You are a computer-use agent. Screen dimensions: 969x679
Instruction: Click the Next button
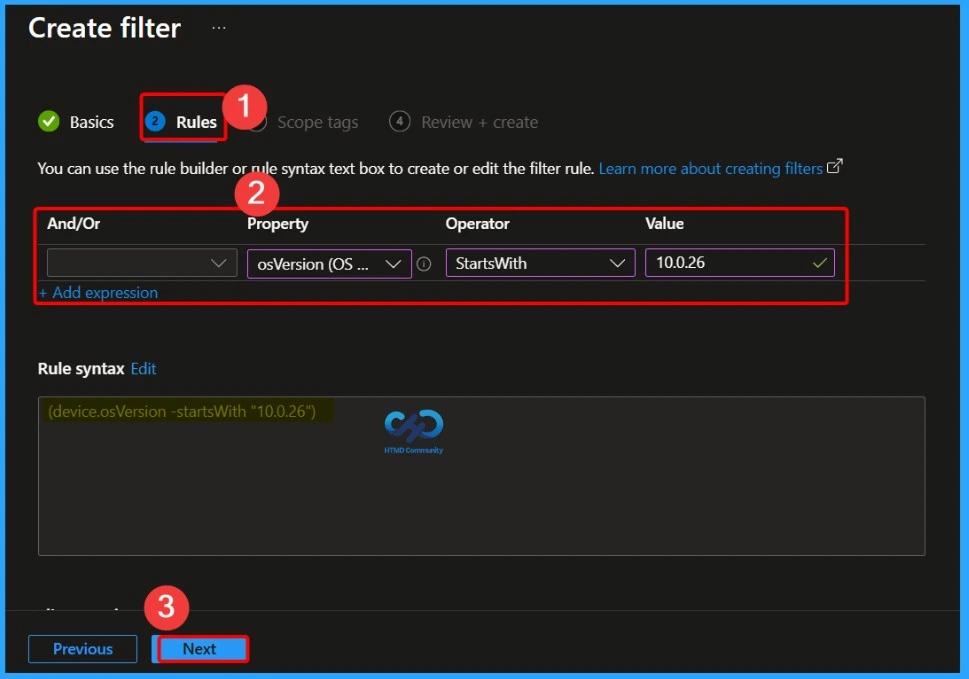click(x=200, y=648)
